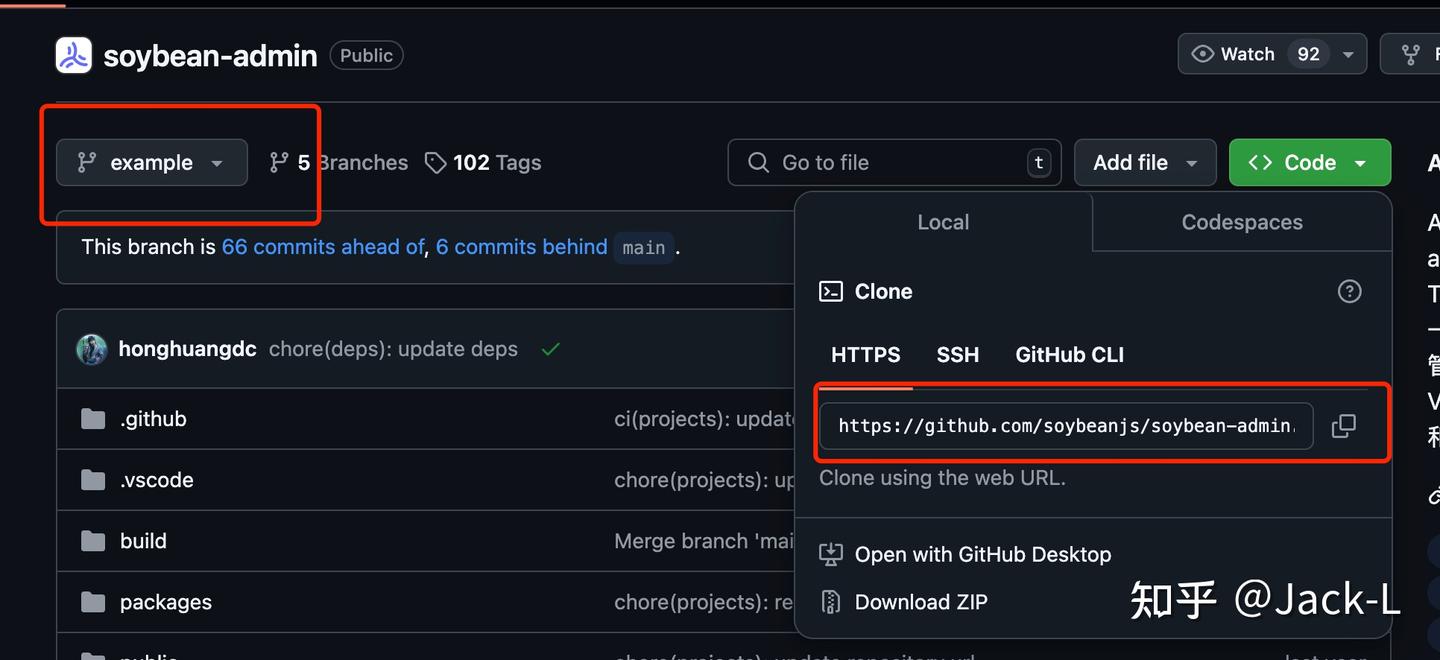Click the green commit status checkmark
This screenshot has height=660, width=1440.
click(550, 349)
